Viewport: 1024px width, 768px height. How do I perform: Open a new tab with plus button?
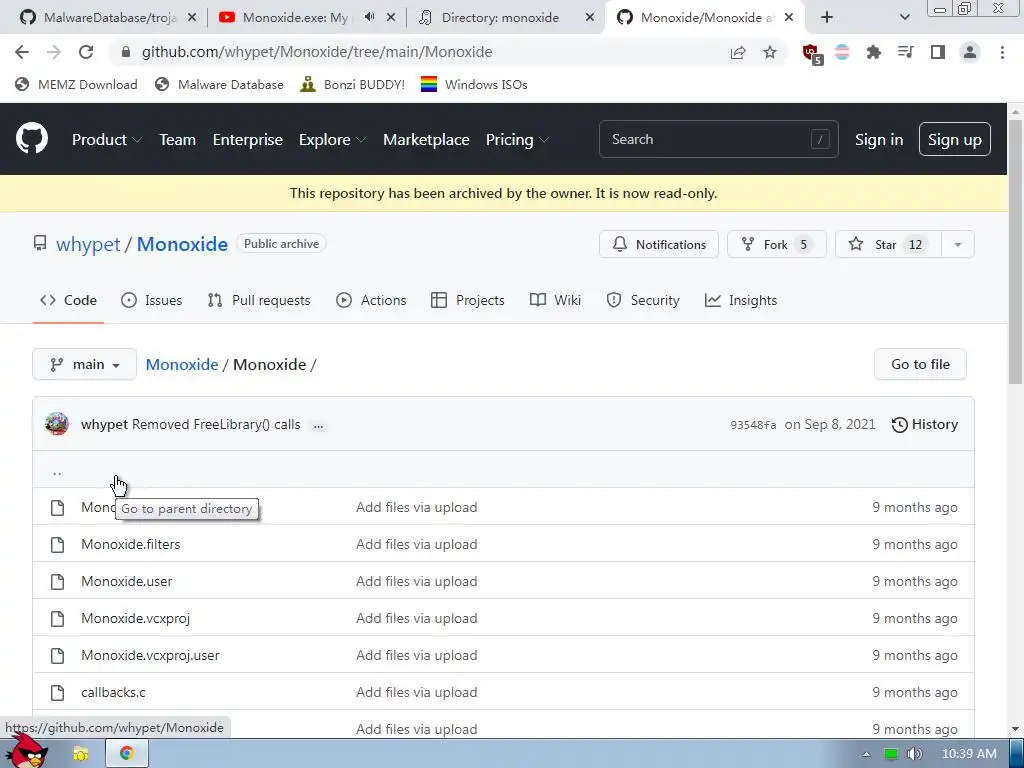click(827, 18)
